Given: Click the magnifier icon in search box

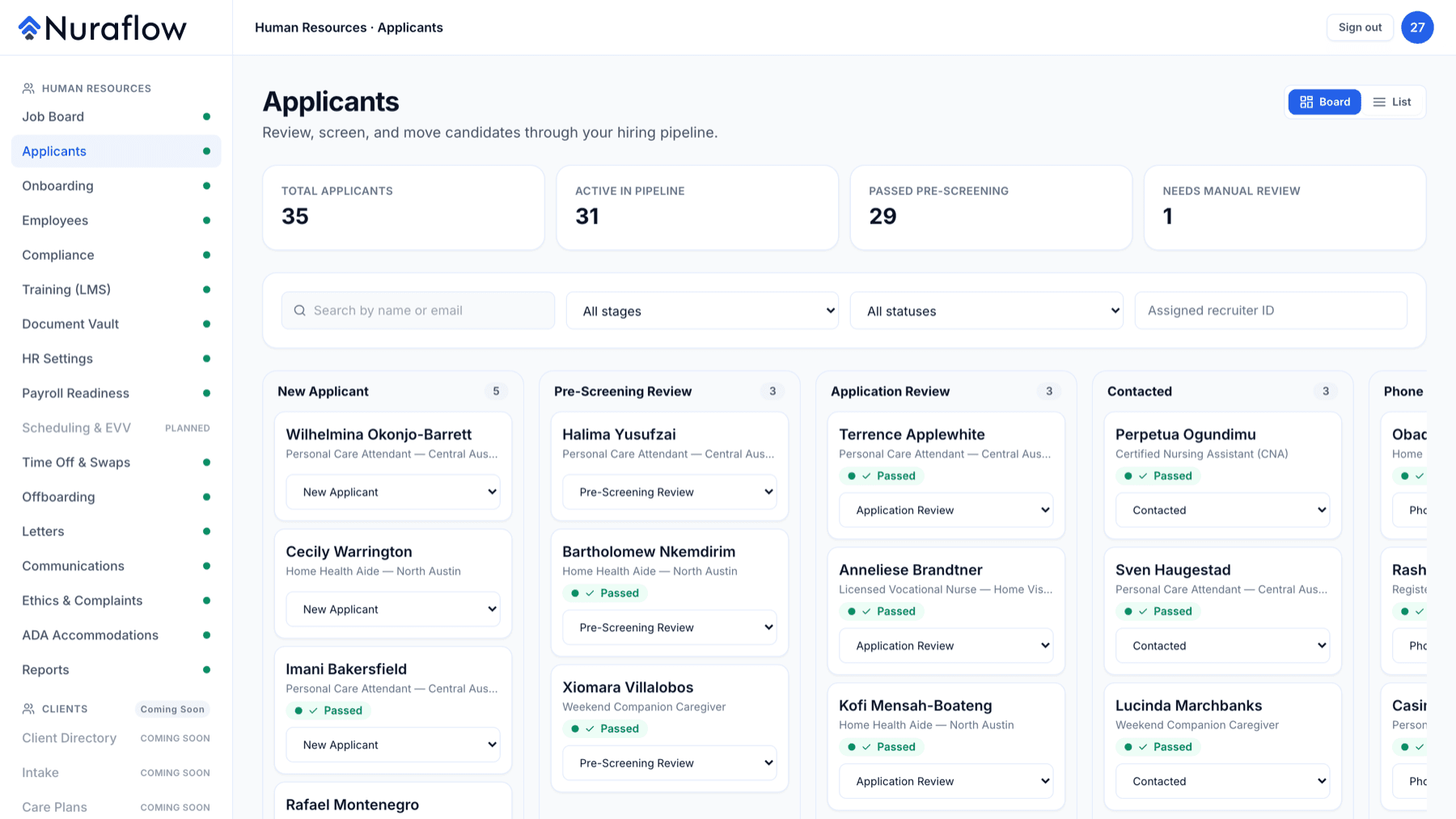Looking at the screenshot, I should 299,311.
